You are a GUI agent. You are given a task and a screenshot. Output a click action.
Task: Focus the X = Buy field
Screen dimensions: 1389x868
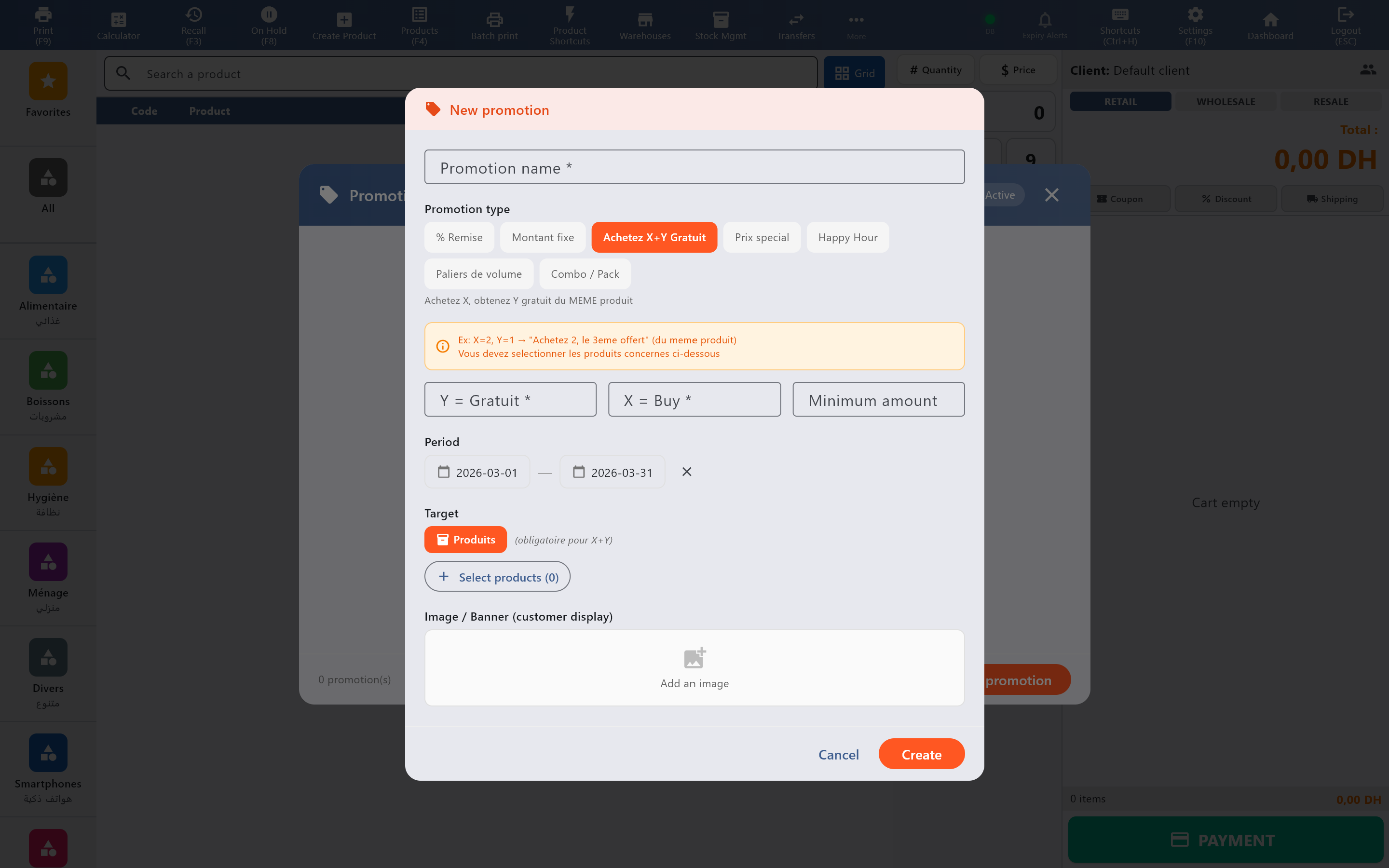(x=694, y=400)
